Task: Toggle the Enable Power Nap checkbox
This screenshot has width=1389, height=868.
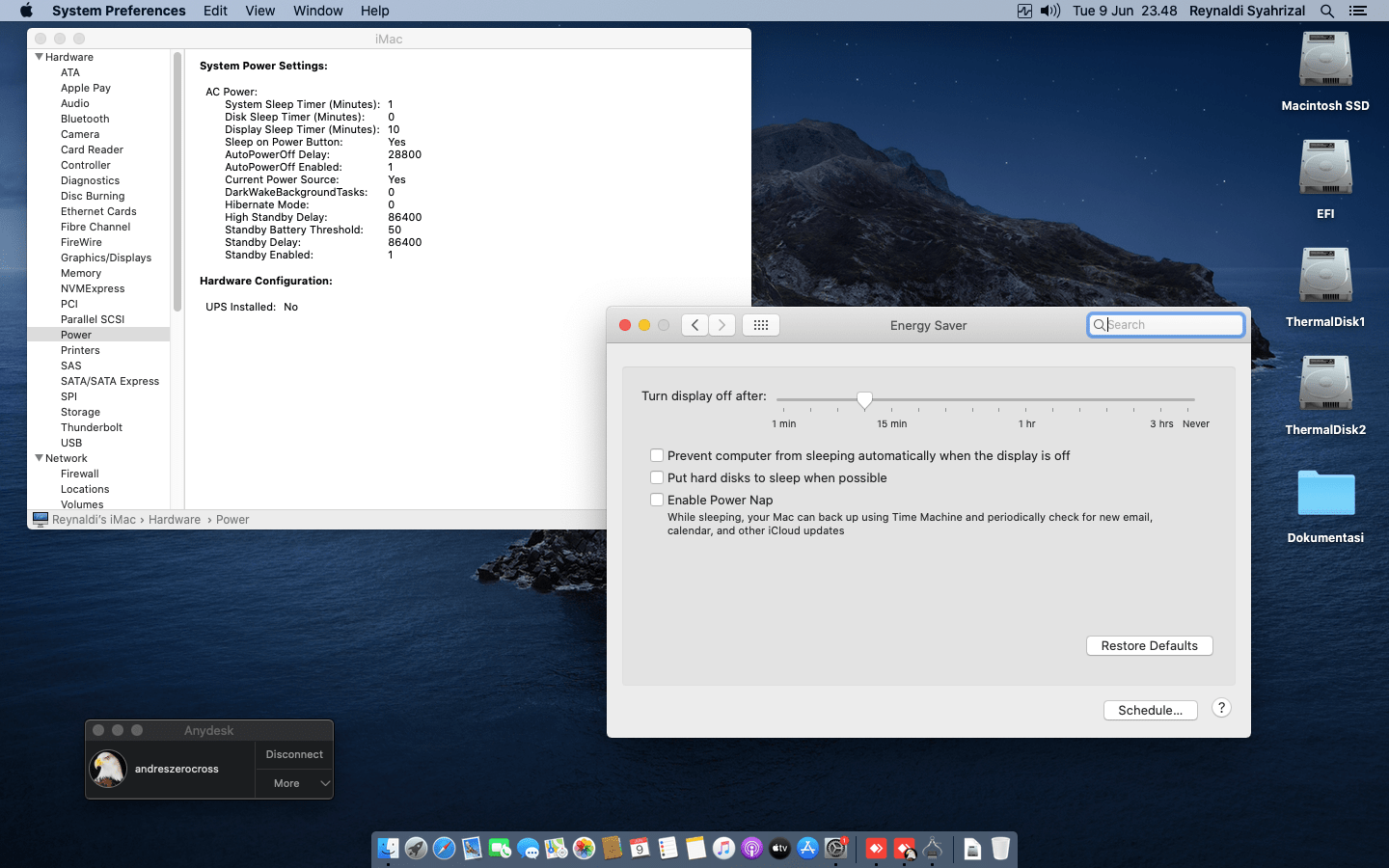Action: coord(657,500)
